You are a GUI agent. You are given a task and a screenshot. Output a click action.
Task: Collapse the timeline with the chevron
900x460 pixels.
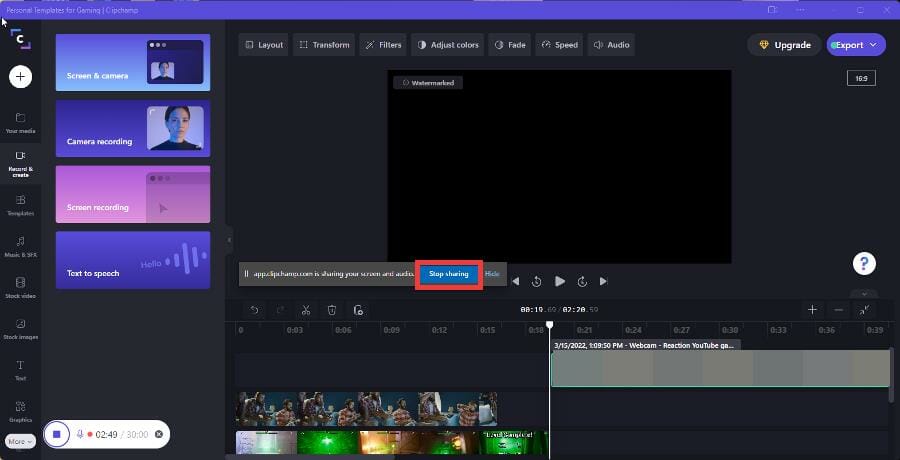(x=865, y=293)
